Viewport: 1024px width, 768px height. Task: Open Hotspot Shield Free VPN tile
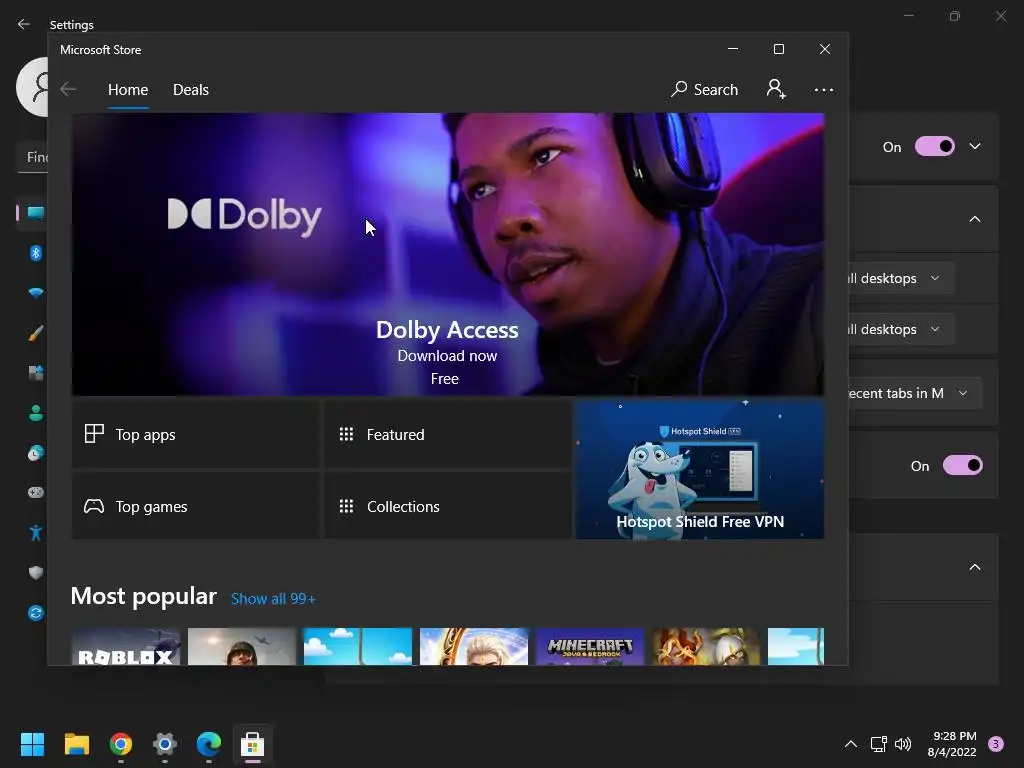pos(699,470)
